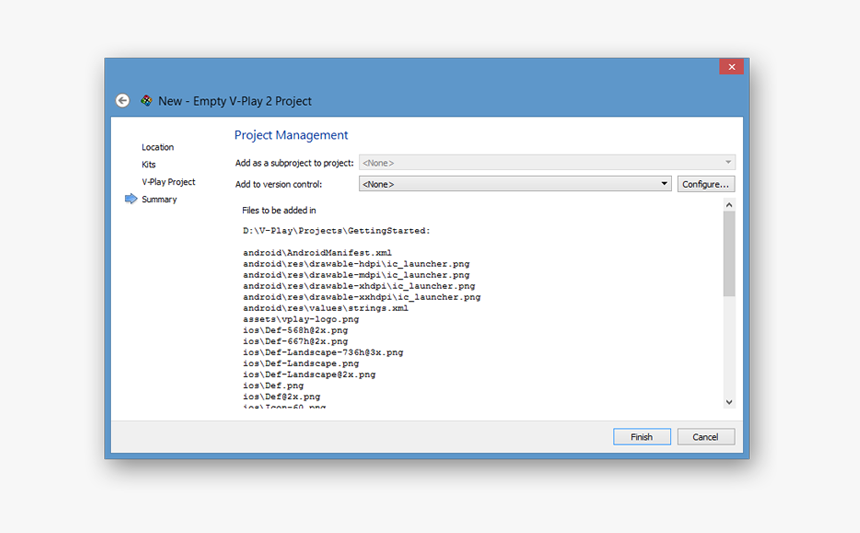Click the window title 'New - Empty V-Play 2 Project'
The height and width of the screenshot is (533, 860).
click(x=235, y=101)
